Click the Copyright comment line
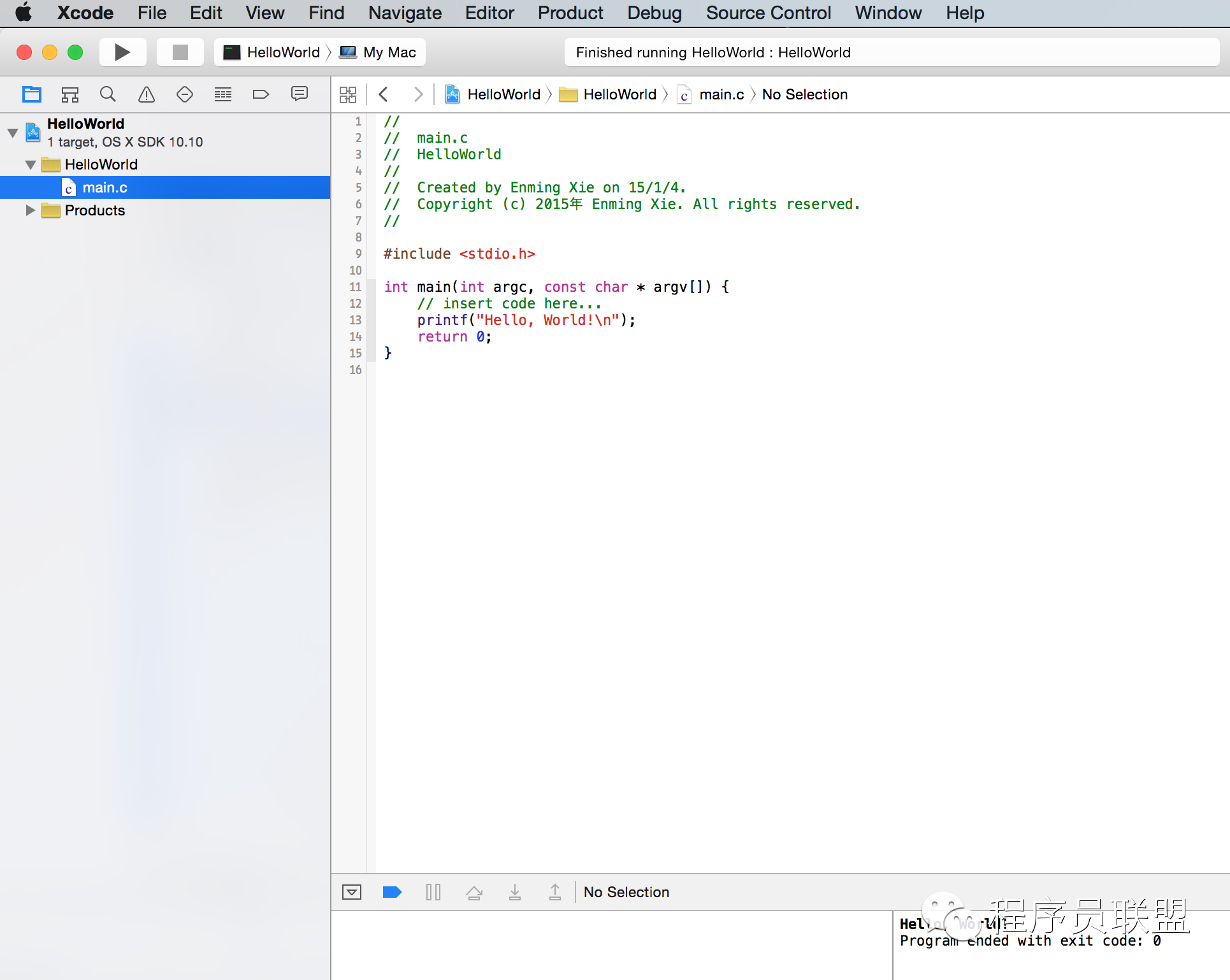Viewport: 1230px width, 980px height. (622, 204)
